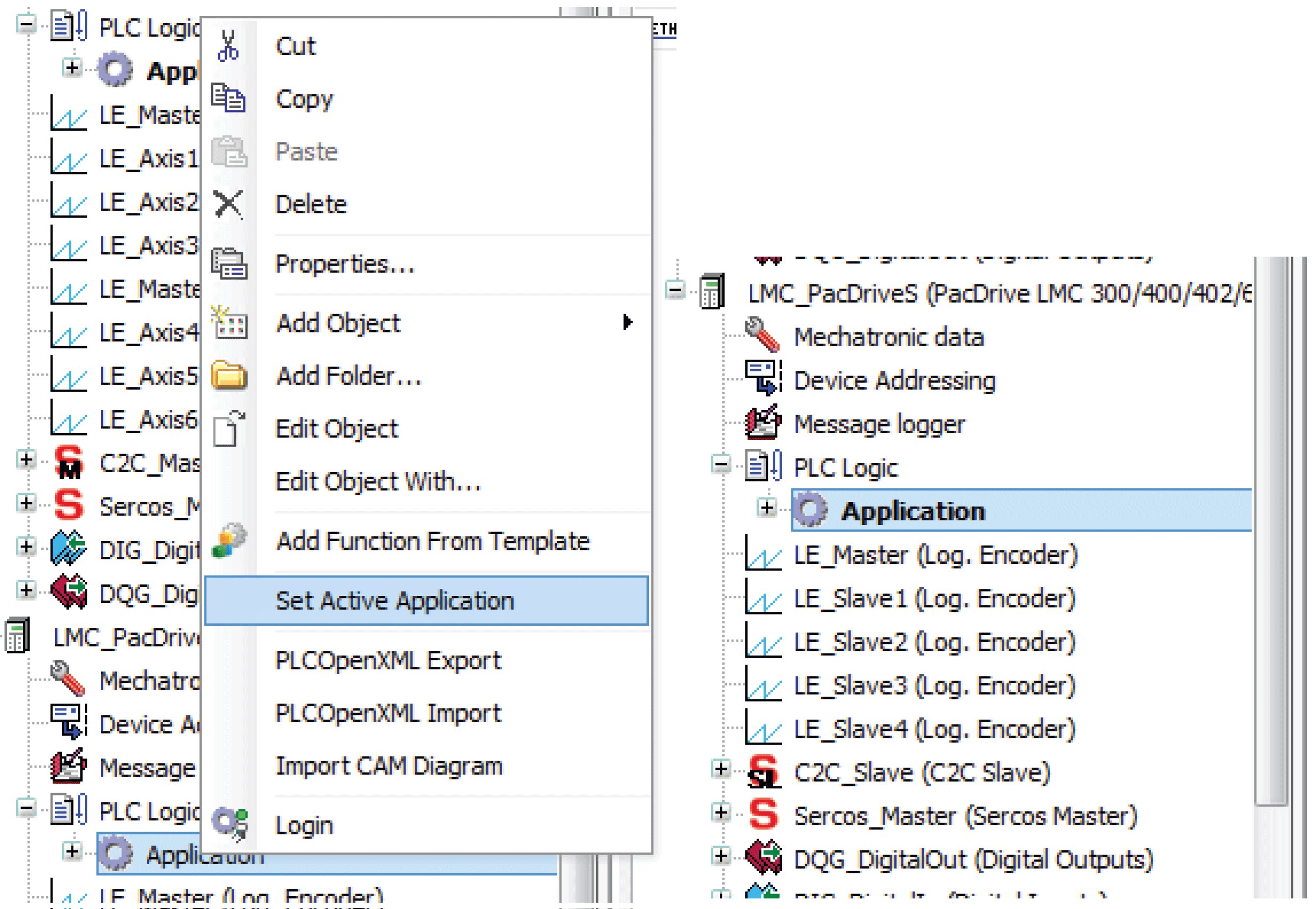This screenshot has height=909, width=1316.
Task: Choose Import CAM Diagram
Action: 389,766
